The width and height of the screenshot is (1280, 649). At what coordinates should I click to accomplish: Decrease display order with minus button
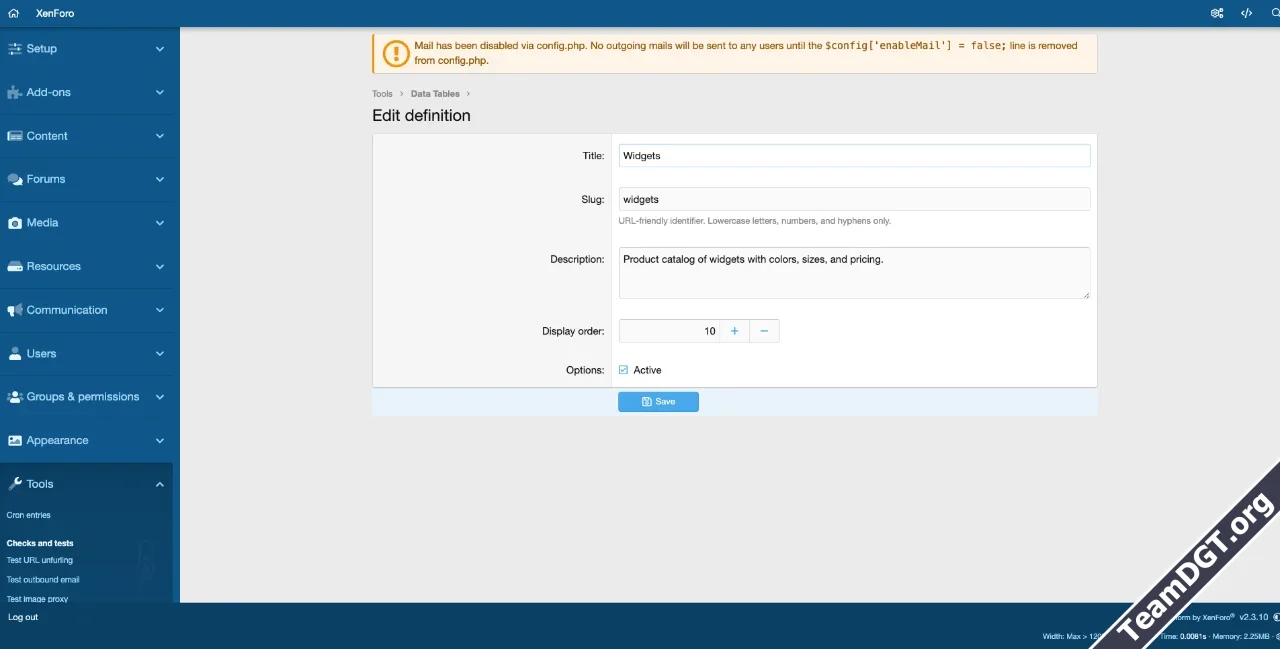click(764, 331)
